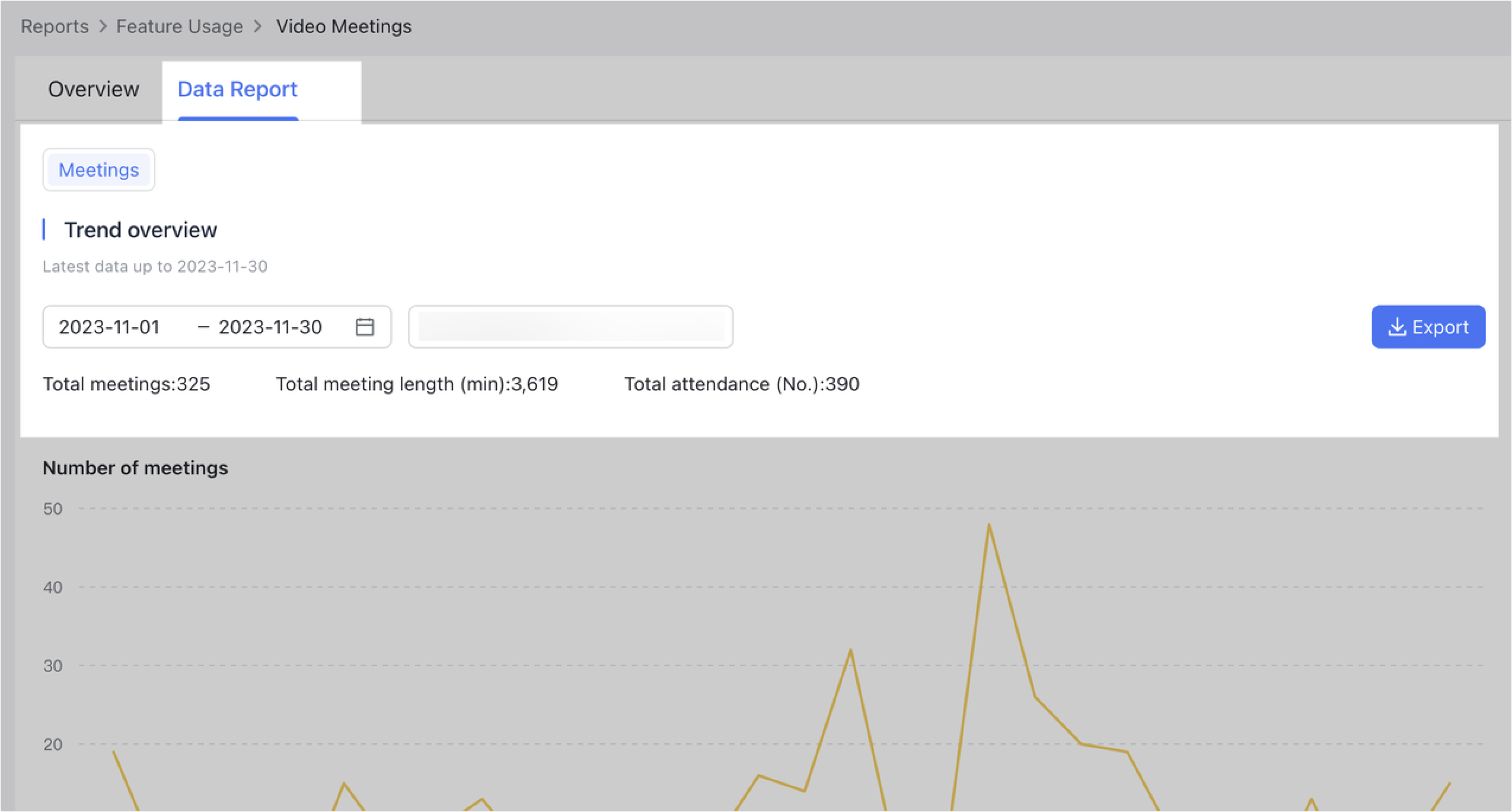Click Latest data up to 2023-11-30 note
Screen dimensions: 1512x812
155,267
